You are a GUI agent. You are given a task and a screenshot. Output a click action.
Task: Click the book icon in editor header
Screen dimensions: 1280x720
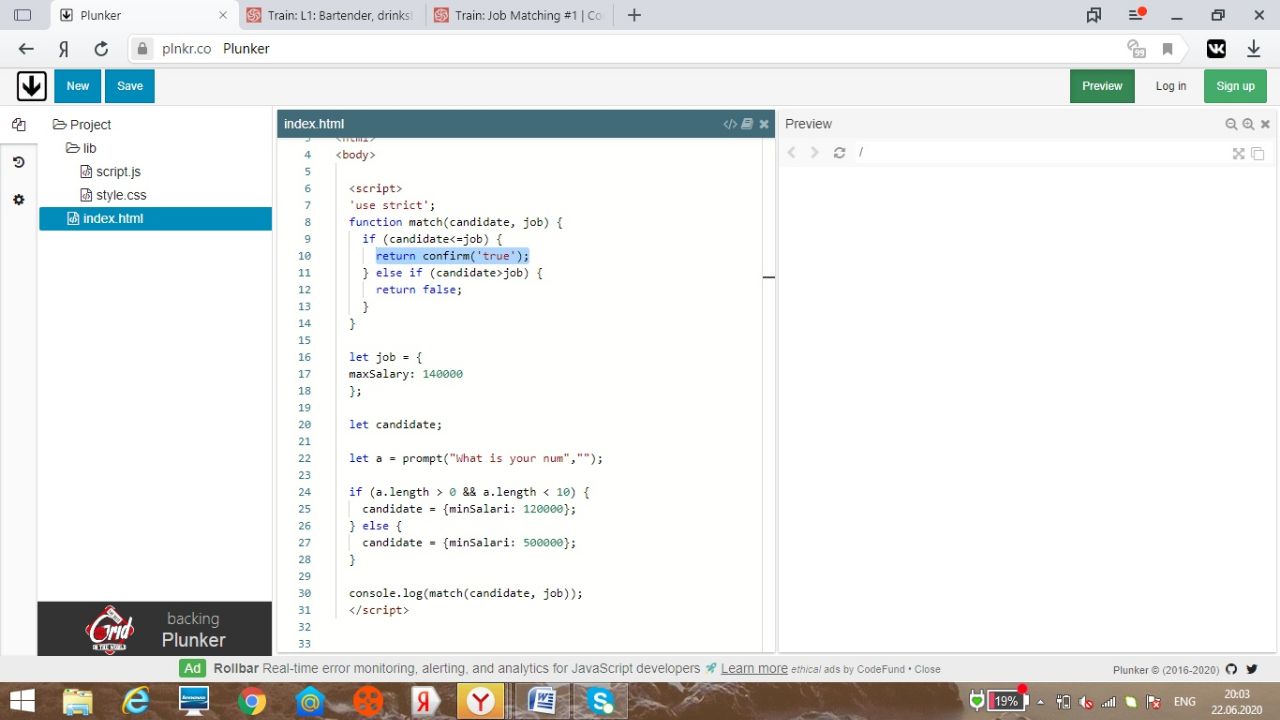tap(747, 124)
